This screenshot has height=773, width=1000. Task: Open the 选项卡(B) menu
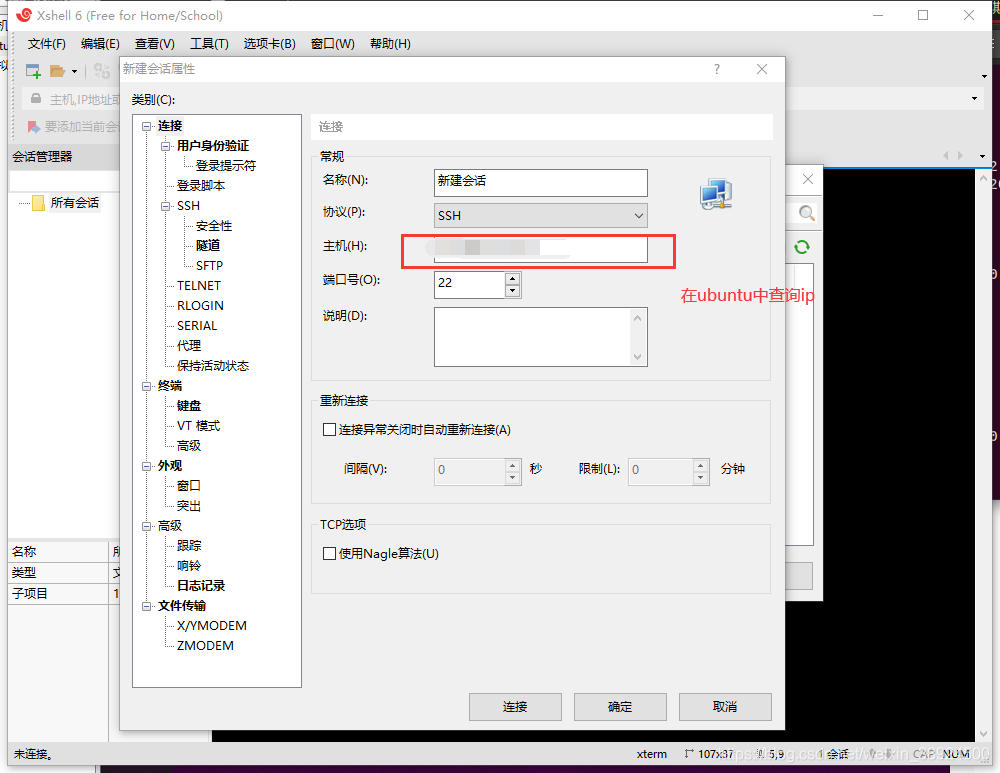point(269,43)
